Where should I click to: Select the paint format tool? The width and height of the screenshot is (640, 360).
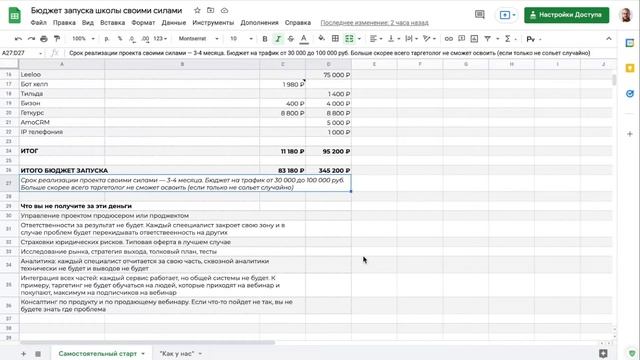click(57, 39)
